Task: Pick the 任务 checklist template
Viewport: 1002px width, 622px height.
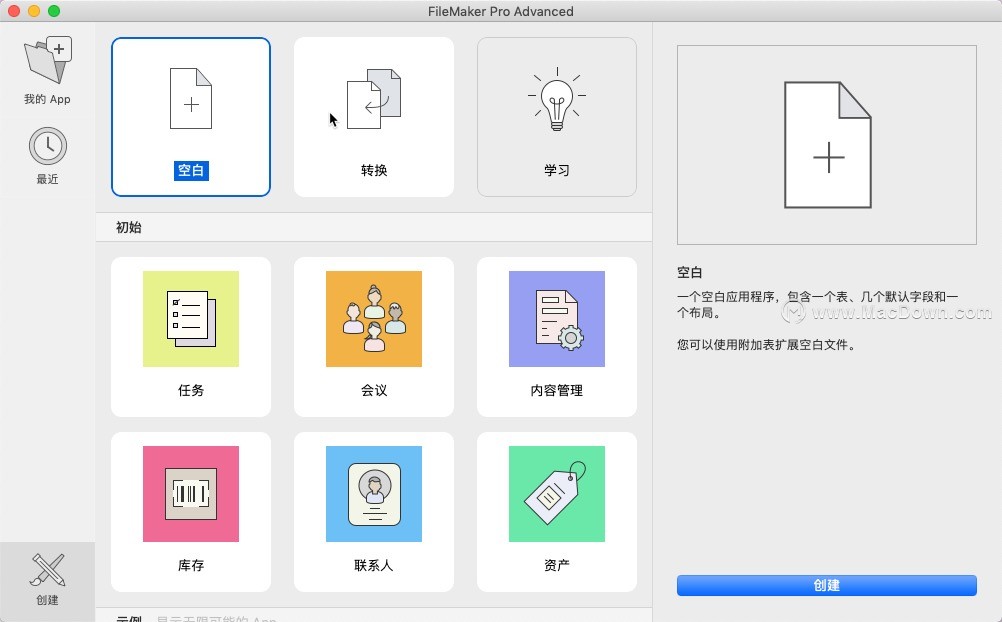Action: [x=190, y=337]
